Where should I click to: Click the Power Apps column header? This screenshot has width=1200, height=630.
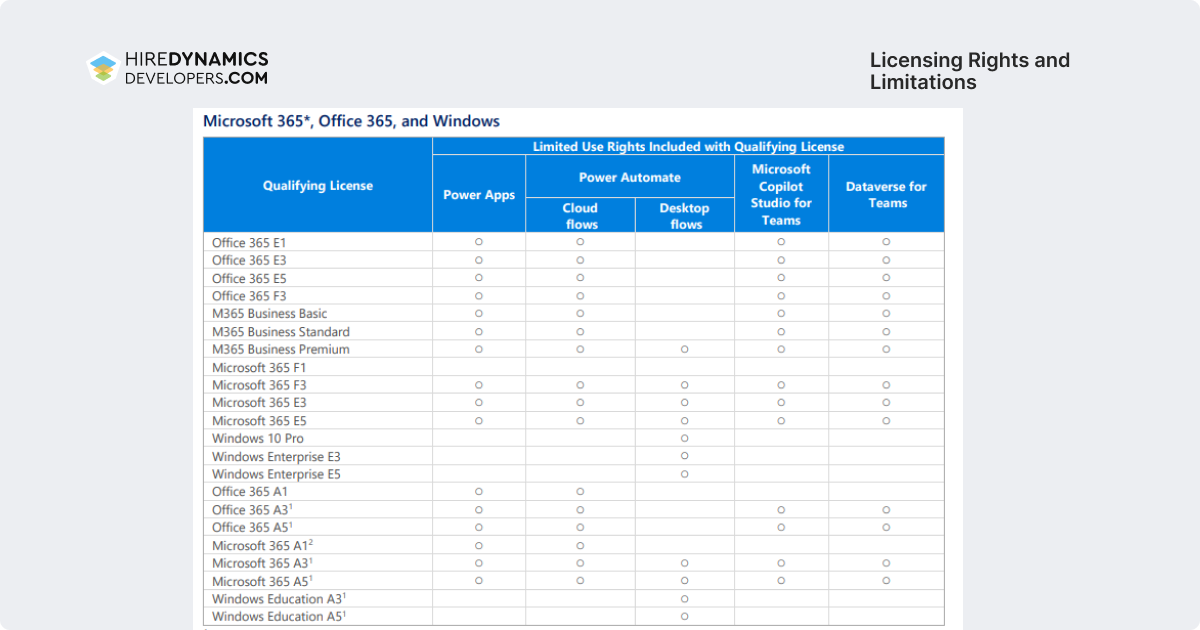(x=479, y=194)
